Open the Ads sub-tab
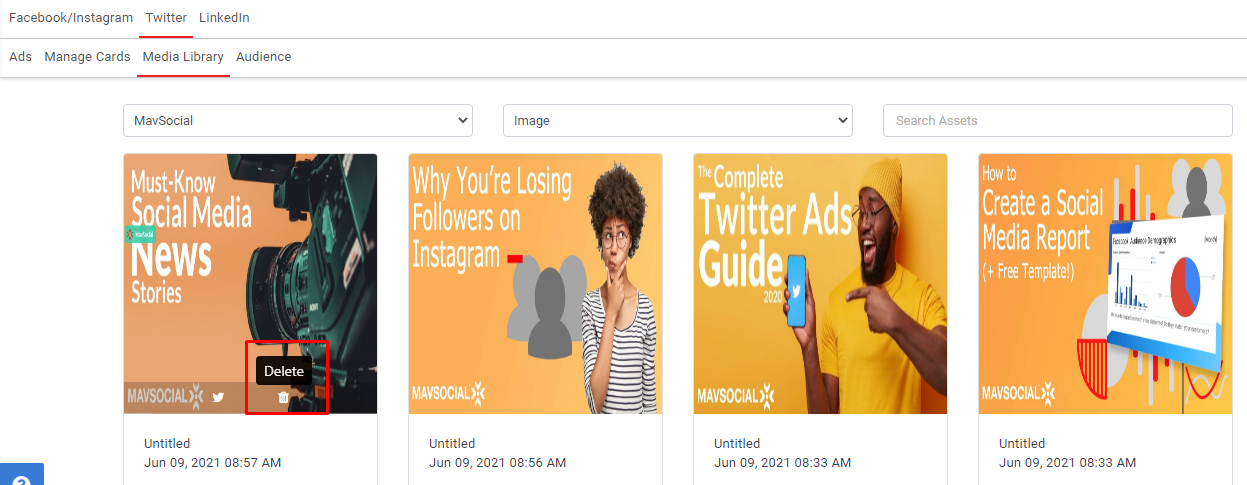 click(x=20, y=57)
